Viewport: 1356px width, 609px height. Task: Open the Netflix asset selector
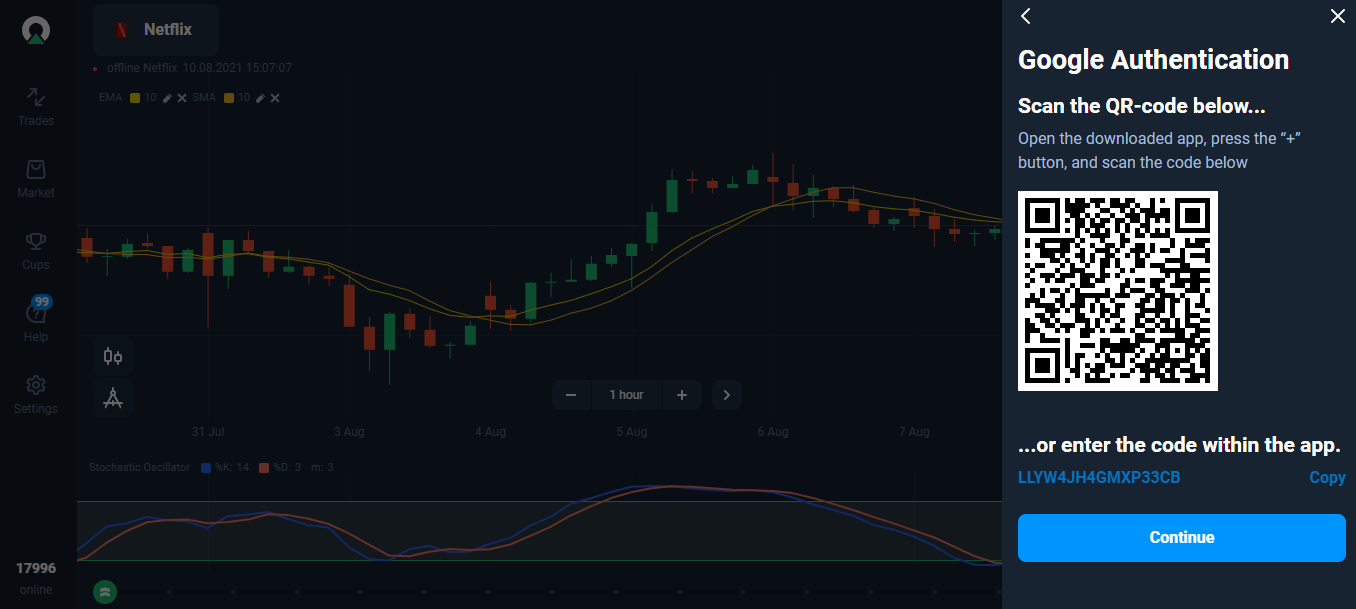[156, 30]
